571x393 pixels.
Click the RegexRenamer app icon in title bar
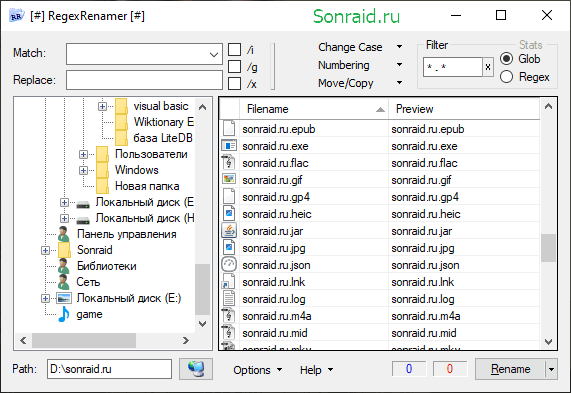pos(16,16)
